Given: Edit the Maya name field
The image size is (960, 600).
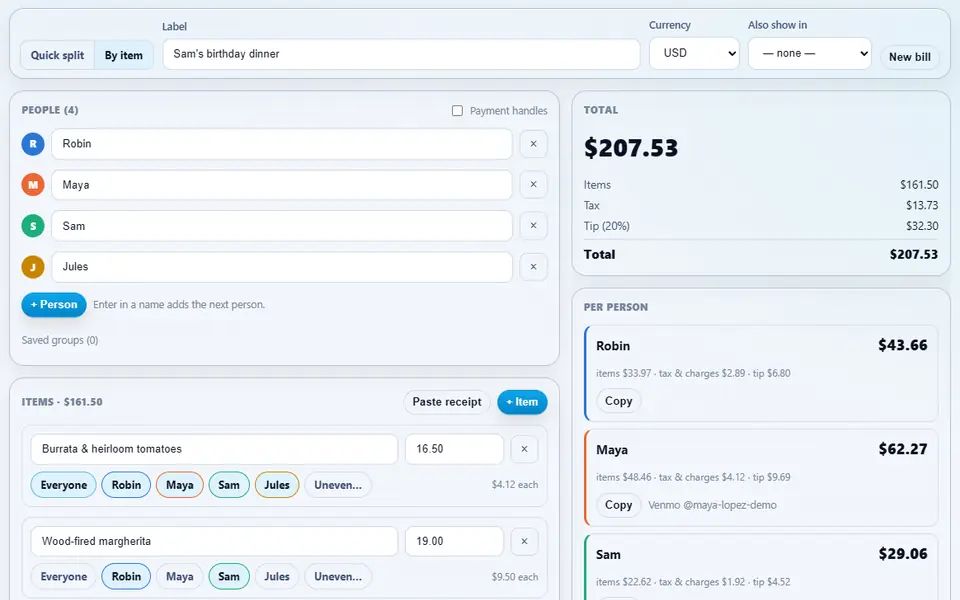Looking at the screenshot, I should pyautogui.click(x=282, y=185).
